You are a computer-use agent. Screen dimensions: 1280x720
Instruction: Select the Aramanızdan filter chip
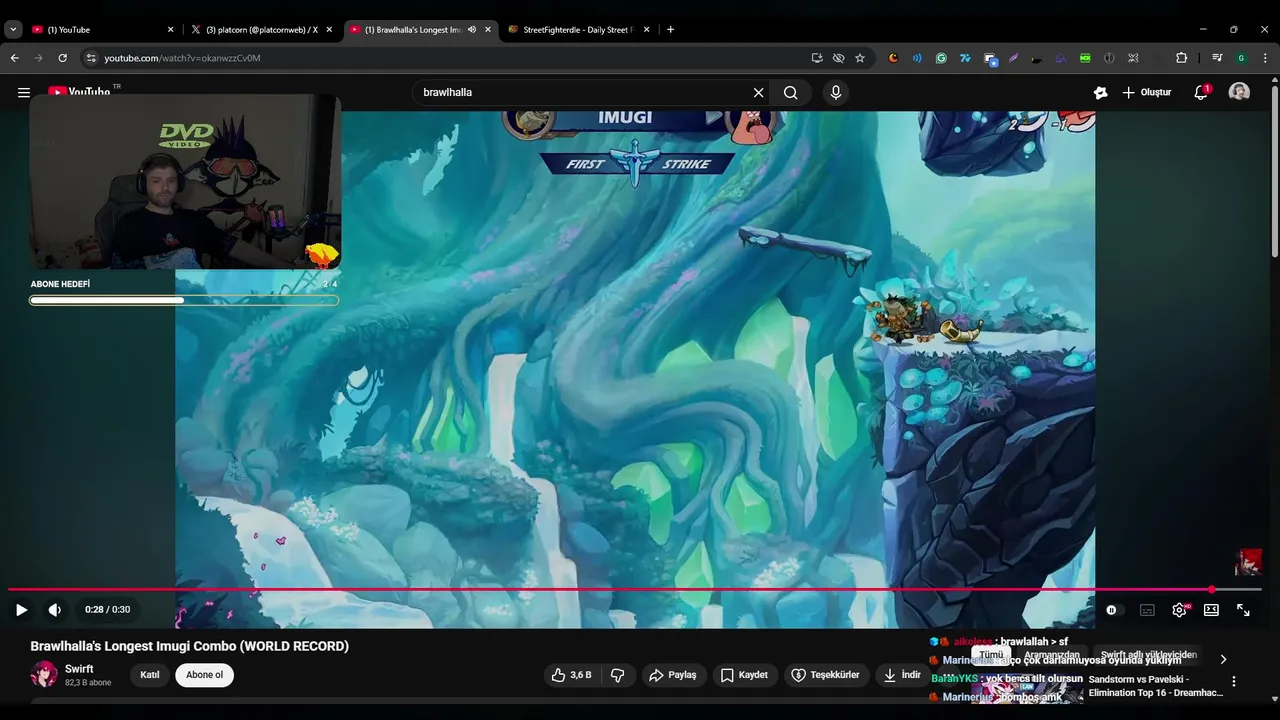coord(1052,655)
